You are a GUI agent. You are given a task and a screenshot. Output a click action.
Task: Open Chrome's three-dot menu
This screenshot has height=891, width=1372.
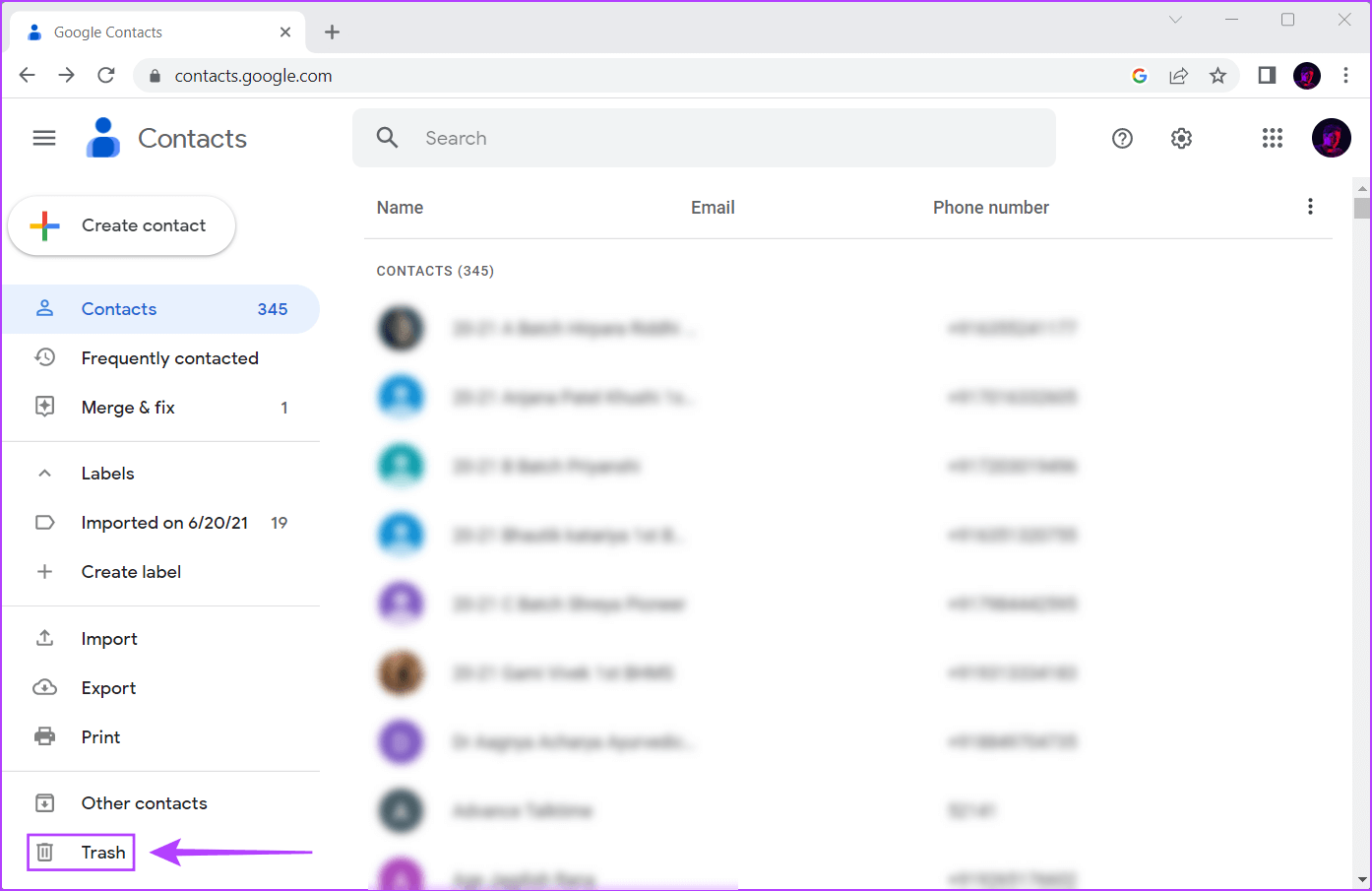pyautogui.click(x=1345, y=76)
